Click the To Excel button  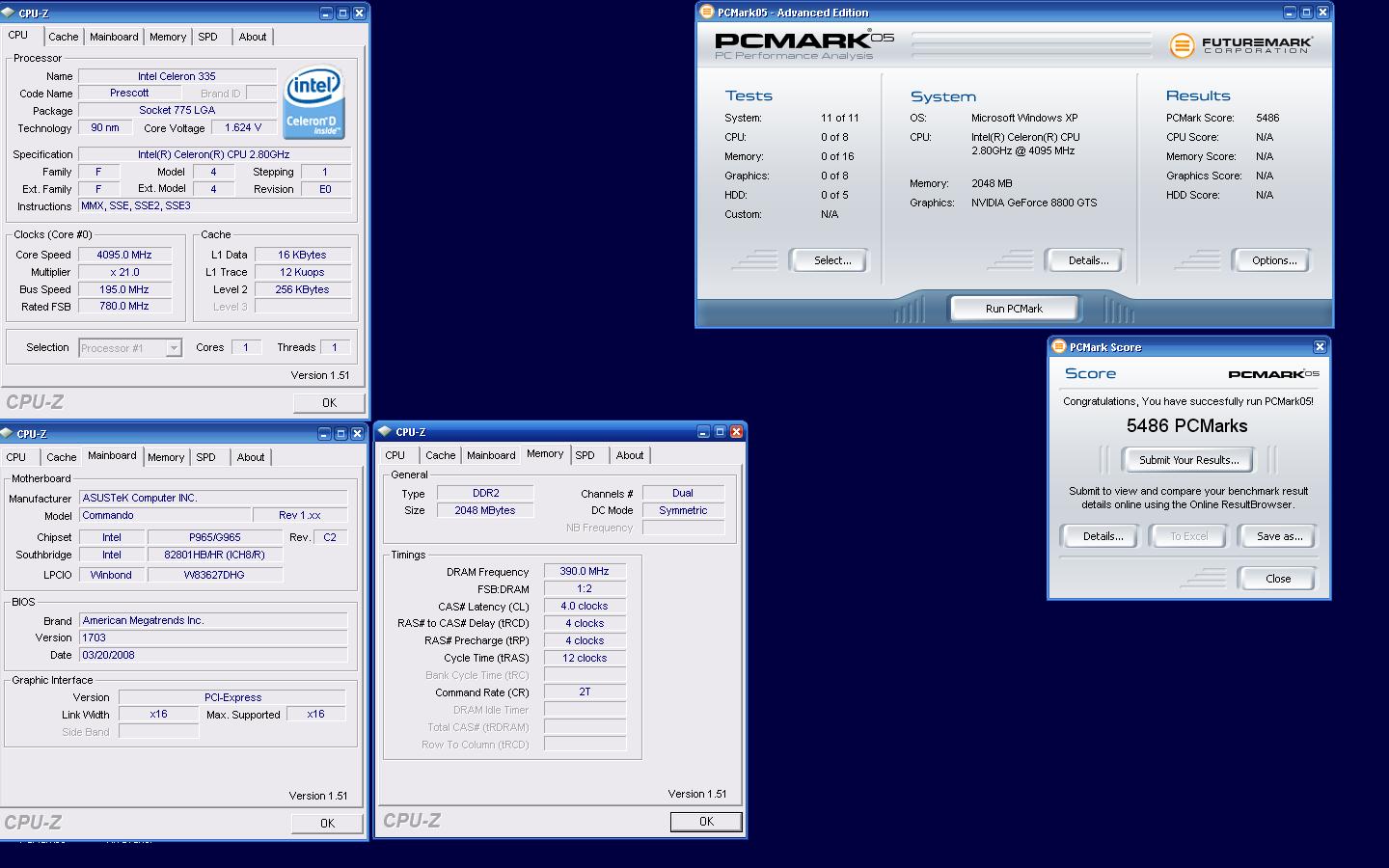[1188, 536]
